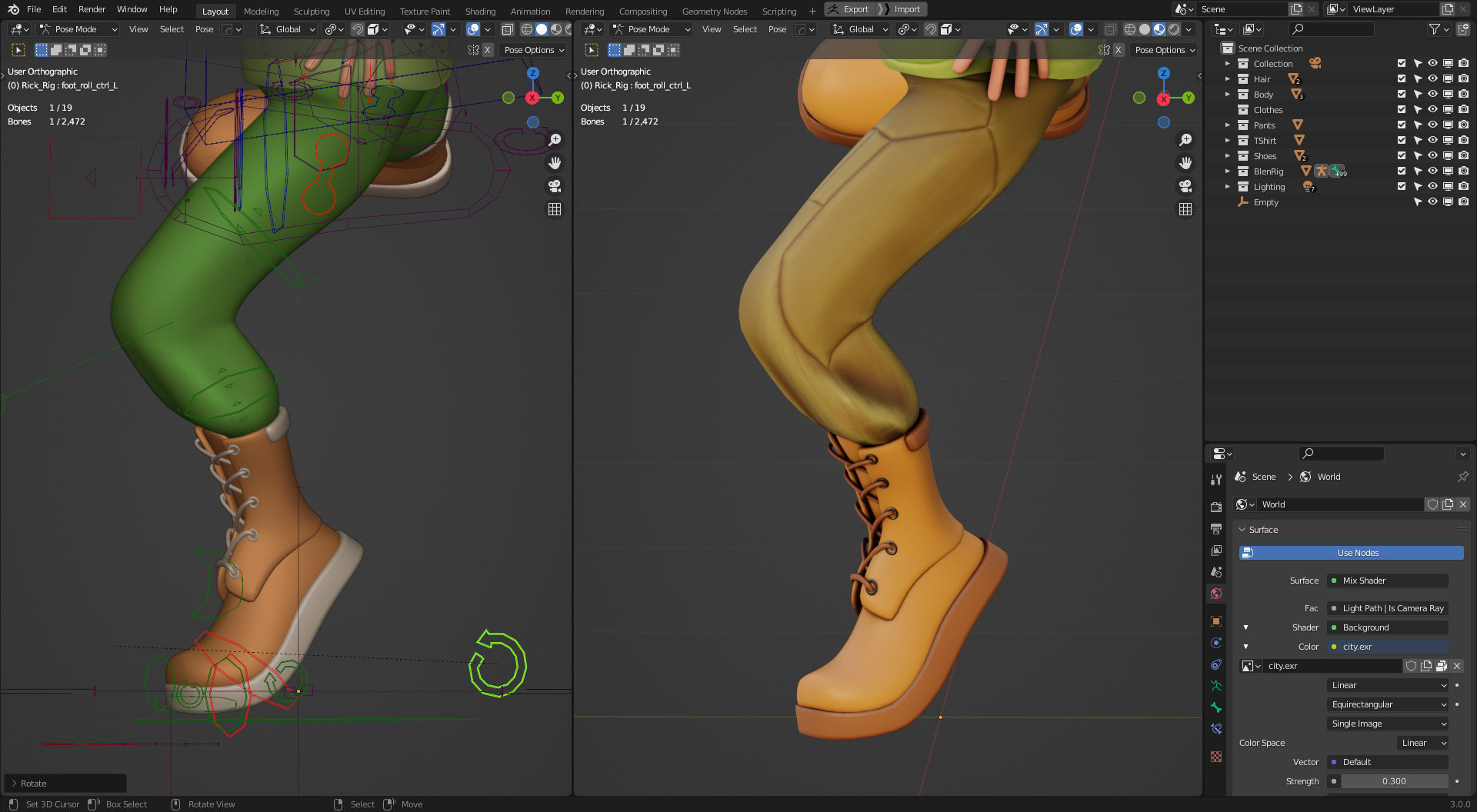
Task: Open the Blender logo application menu
Action: pyautogui.click(x=13, y=9)
